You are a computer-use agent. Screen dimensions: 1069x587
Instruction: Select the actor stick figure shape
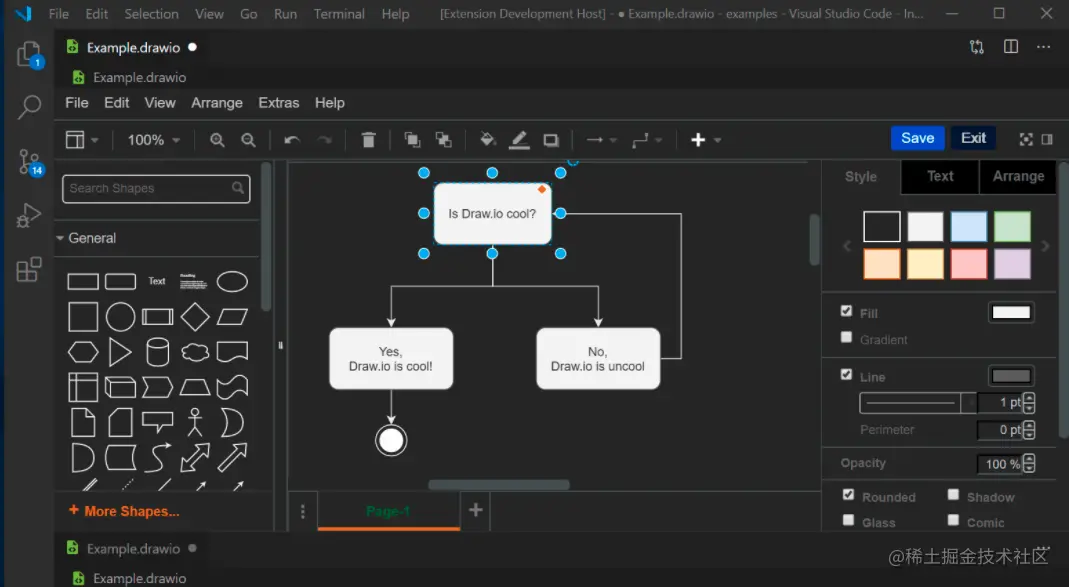click(x=195, y=422)
